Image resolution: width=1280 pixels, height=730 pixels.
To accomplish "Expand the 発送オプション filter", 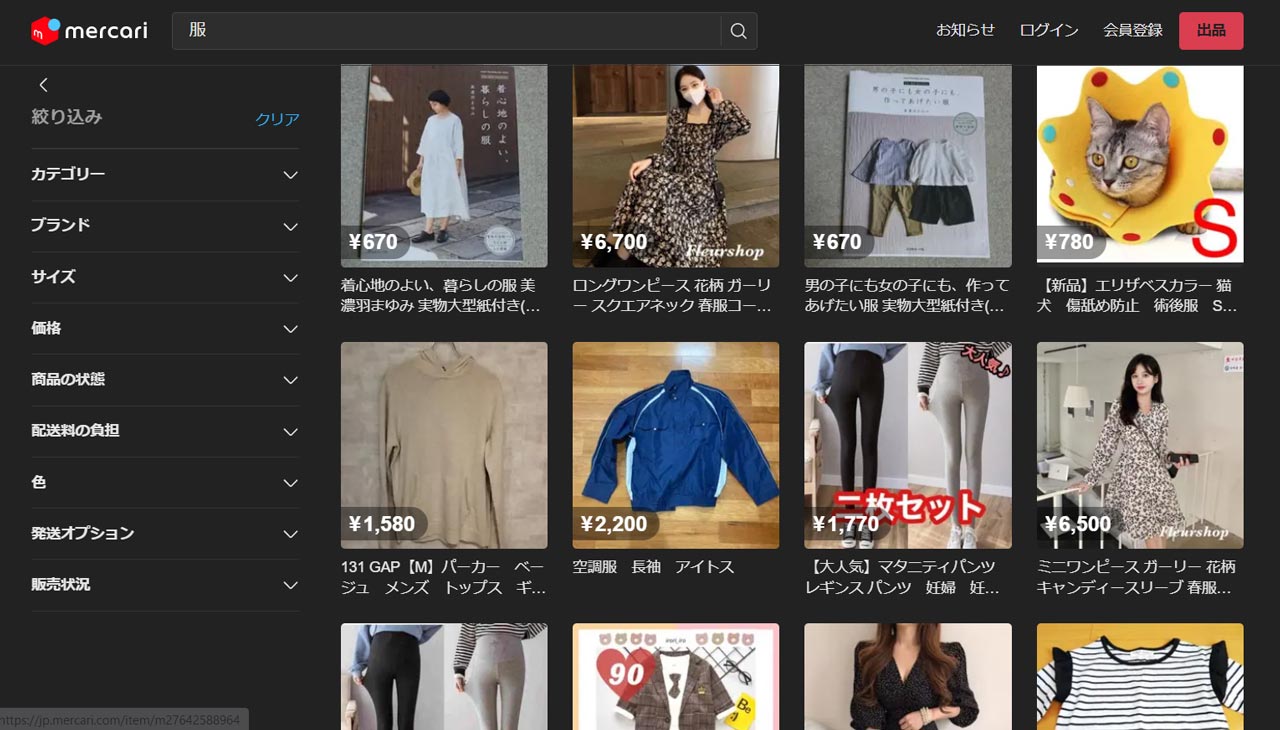I will (x=165, y=534).
